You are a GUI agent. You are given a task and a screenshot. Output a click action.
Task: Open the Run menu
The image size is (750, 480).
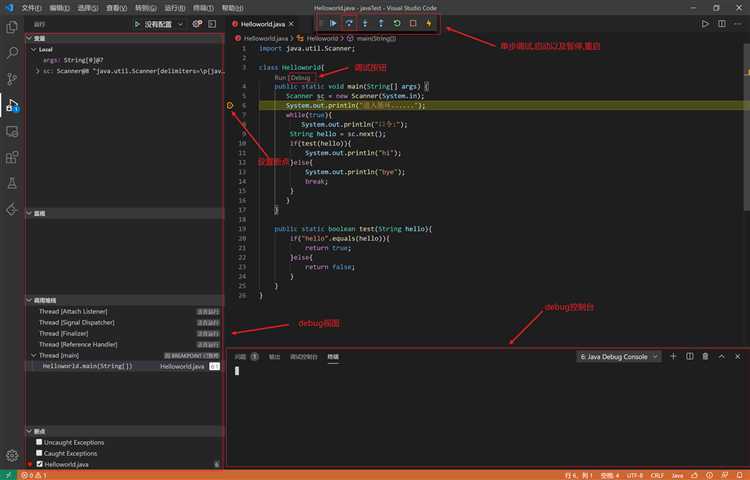pos(175,8)
